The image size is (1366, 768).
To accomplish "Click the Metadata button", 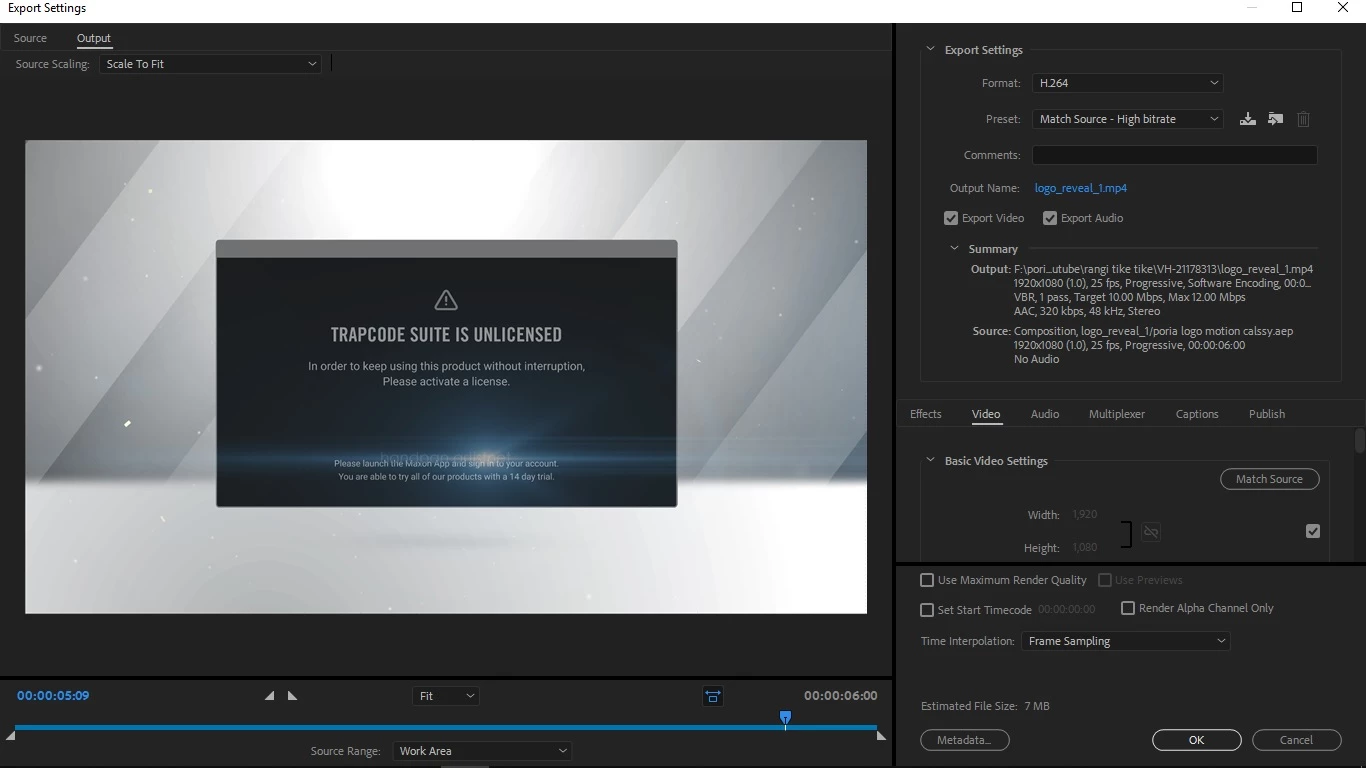I will coord(964,740).
